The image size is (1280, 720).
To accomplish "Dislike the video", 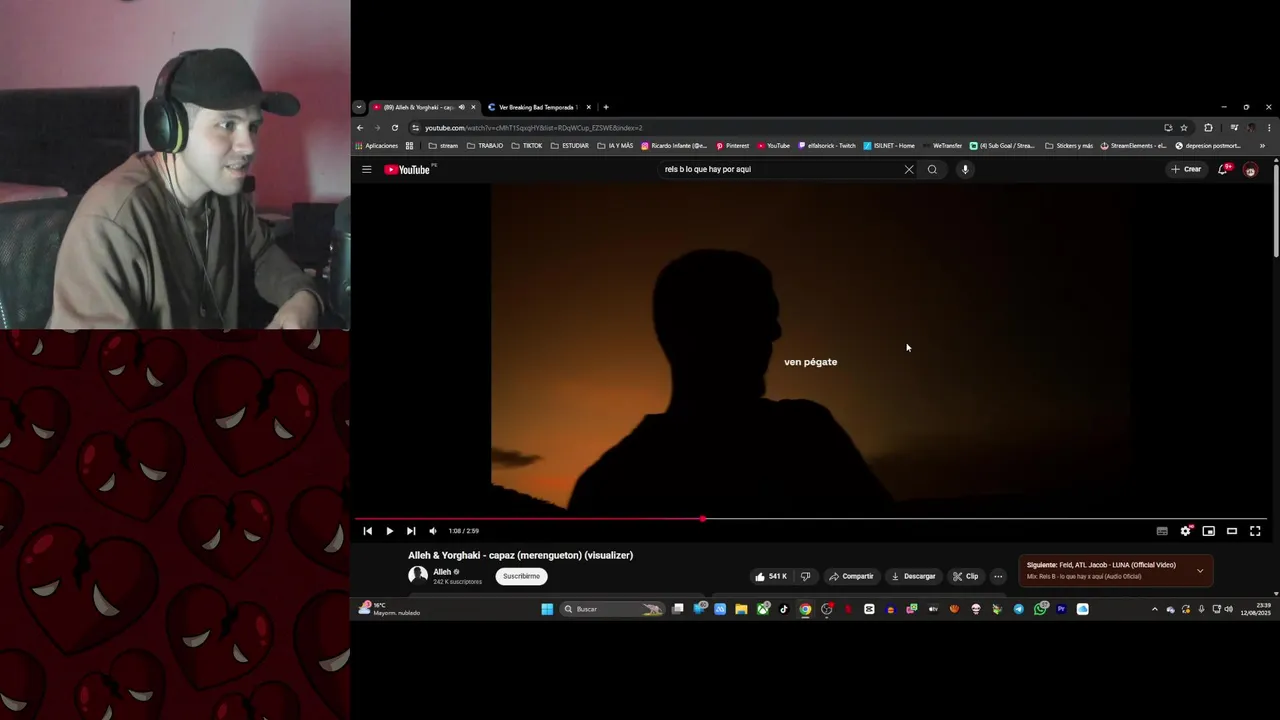I will [806, 576].
